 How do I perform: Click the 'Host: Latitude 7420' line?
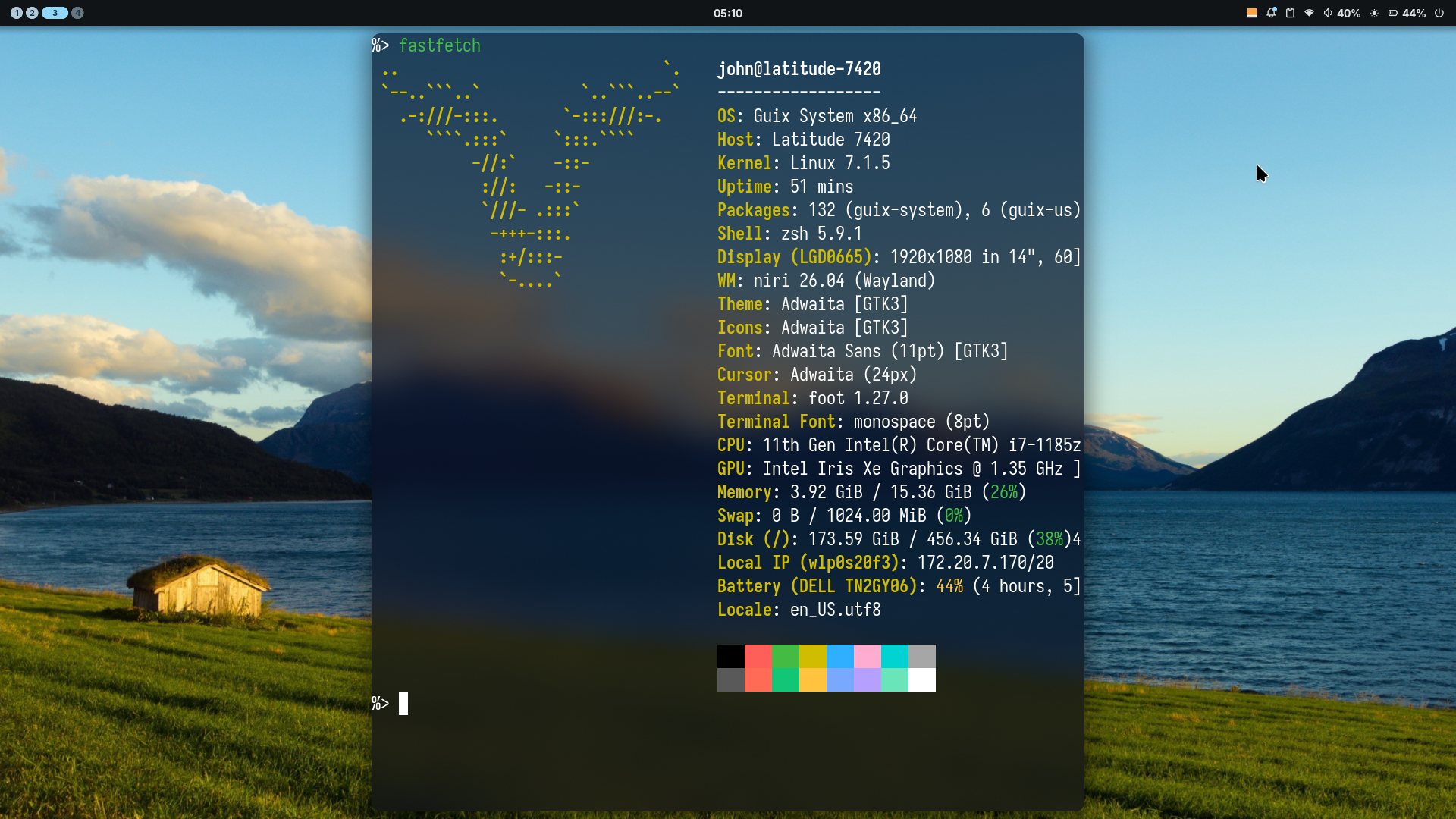[x=804, y=140]
